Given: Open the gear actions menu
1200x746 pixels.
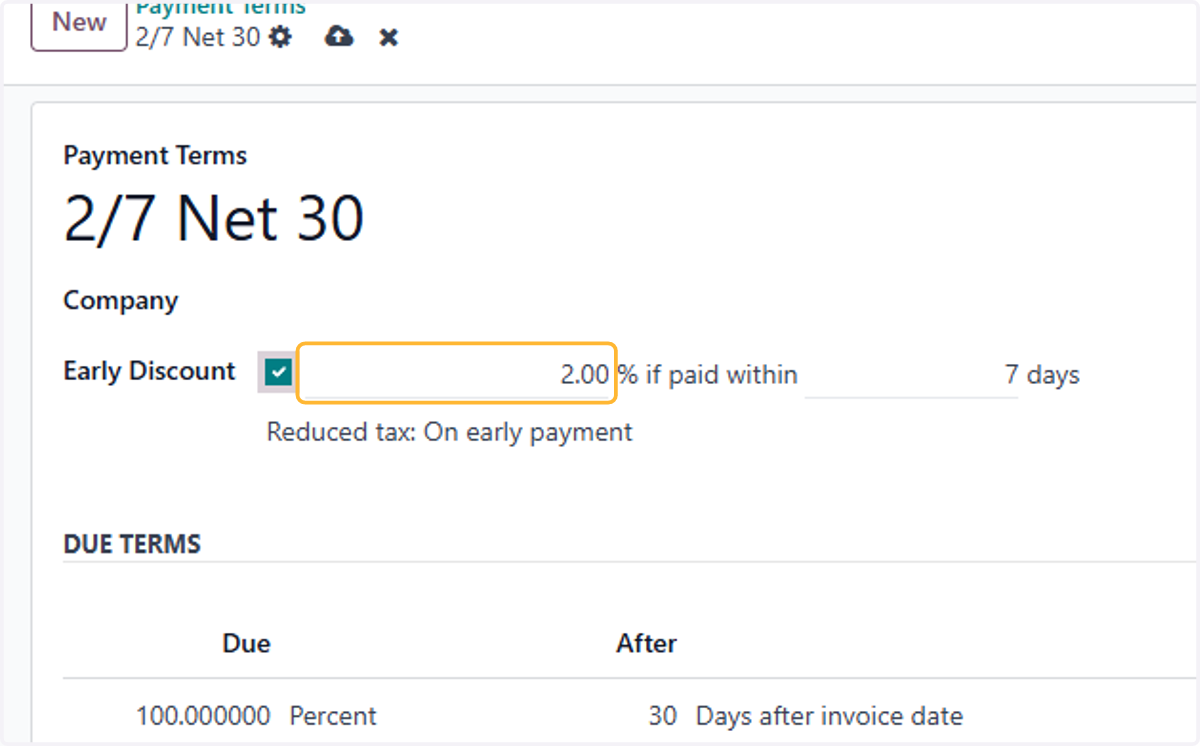Looking at the screenshot, I should [x=281, y=38].
